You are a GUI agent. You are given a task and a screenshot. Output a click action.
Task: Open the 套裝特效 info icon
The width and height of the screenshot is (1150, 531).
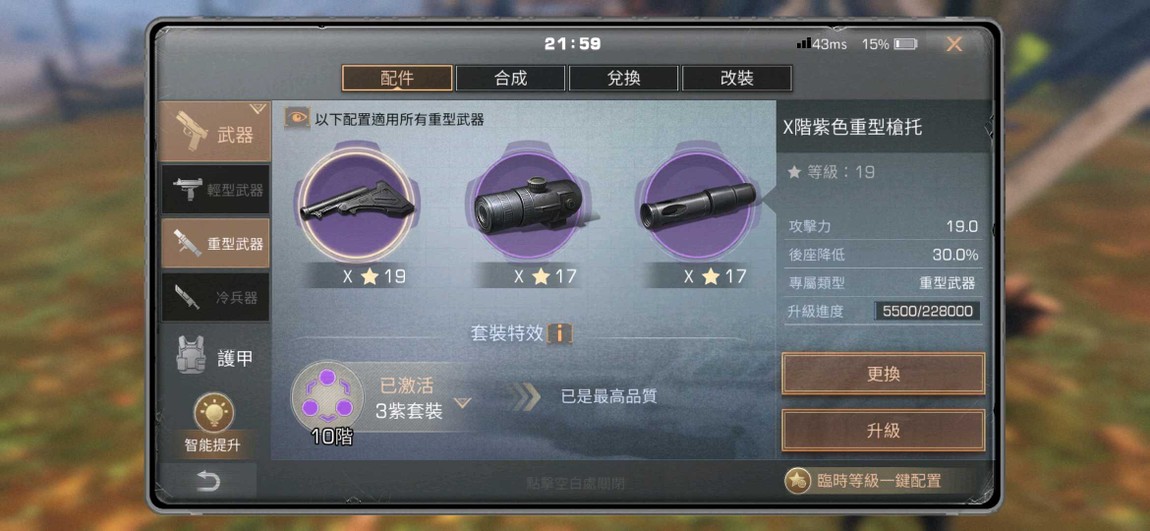(x=560, y=334)
